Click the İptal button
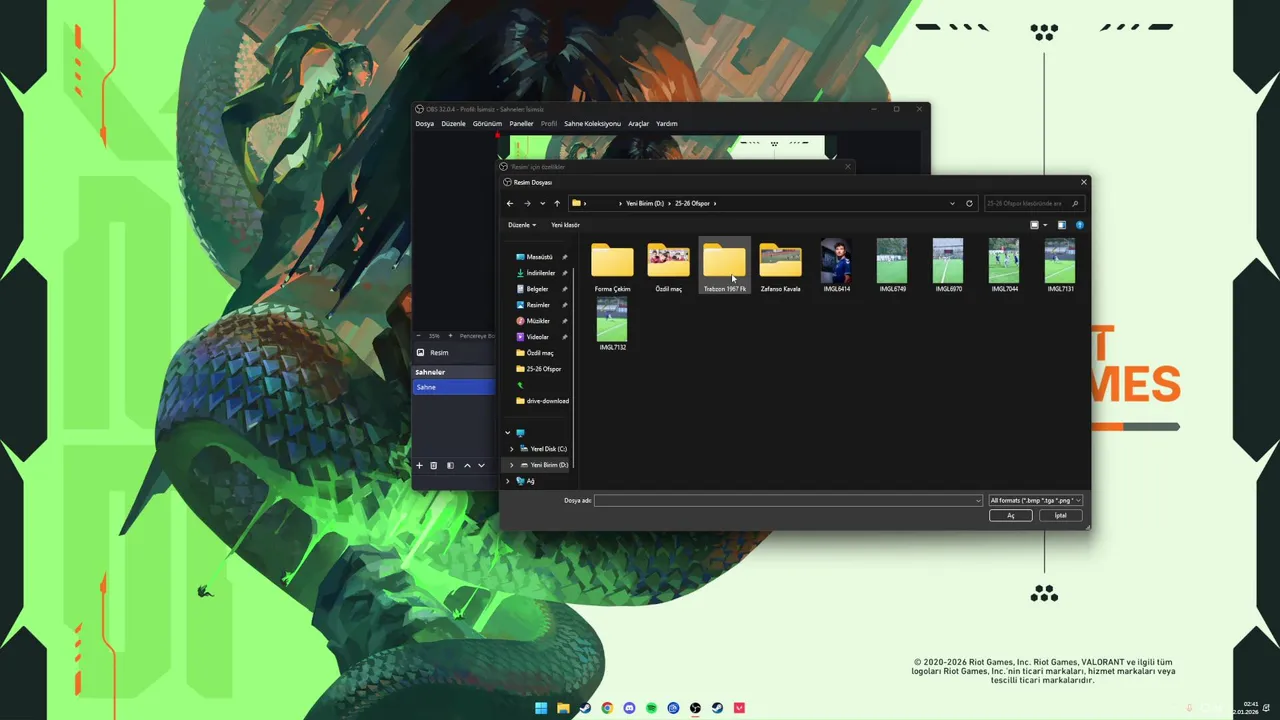 pyautogui.click(x=1060, y=516)
